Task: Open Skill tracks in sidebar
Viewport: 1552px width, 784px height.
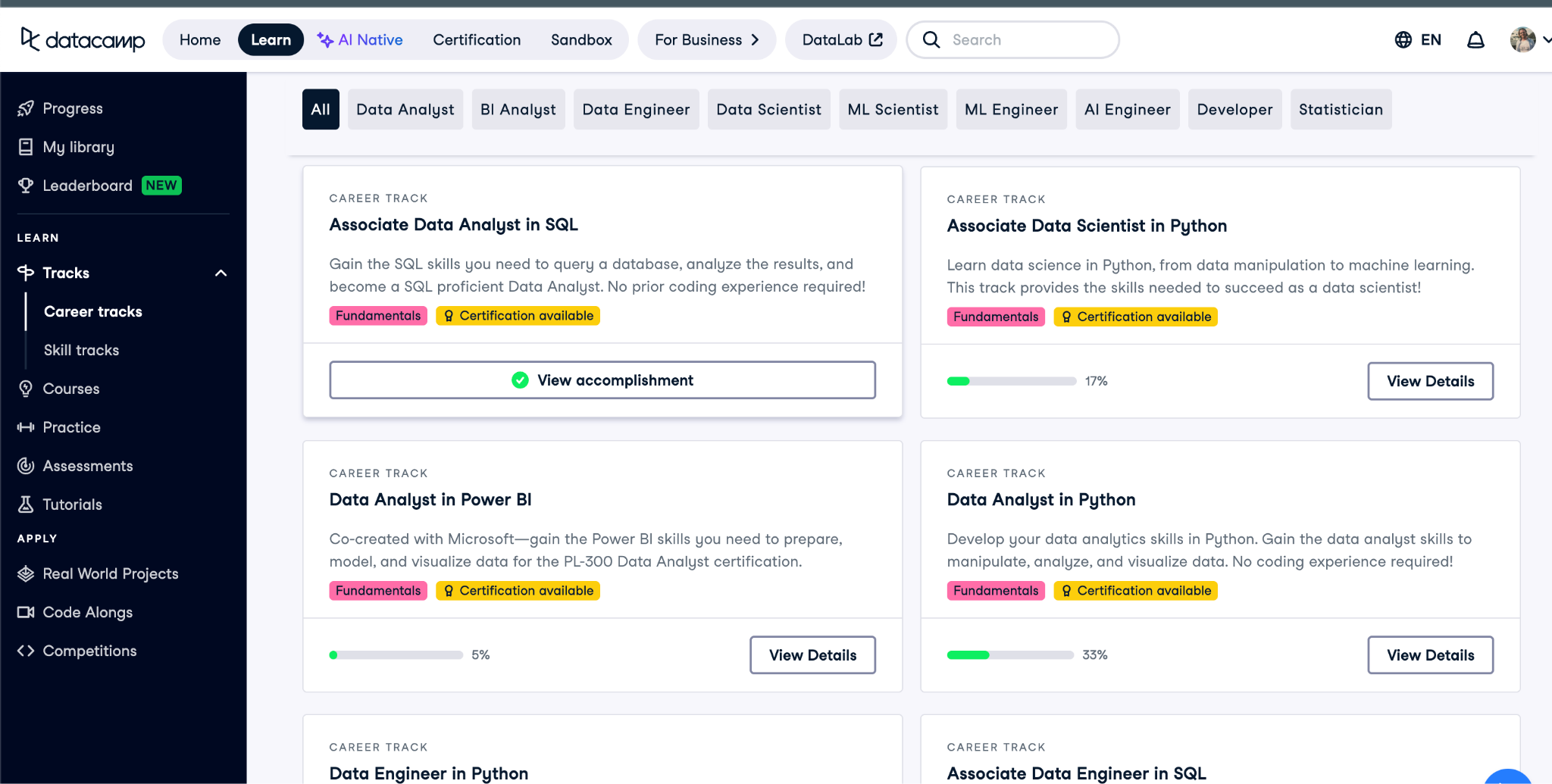Action: (81, 350)
